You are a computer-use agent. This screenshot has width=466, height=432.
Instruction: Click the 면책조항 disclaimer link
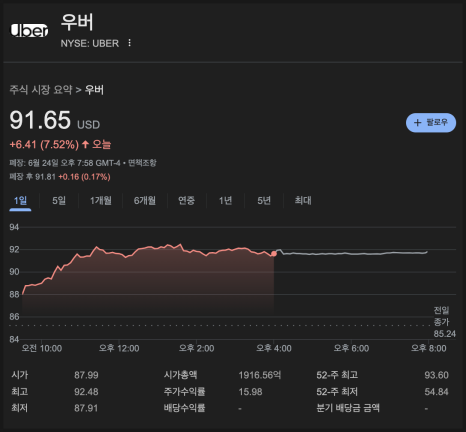click(142, 163)
